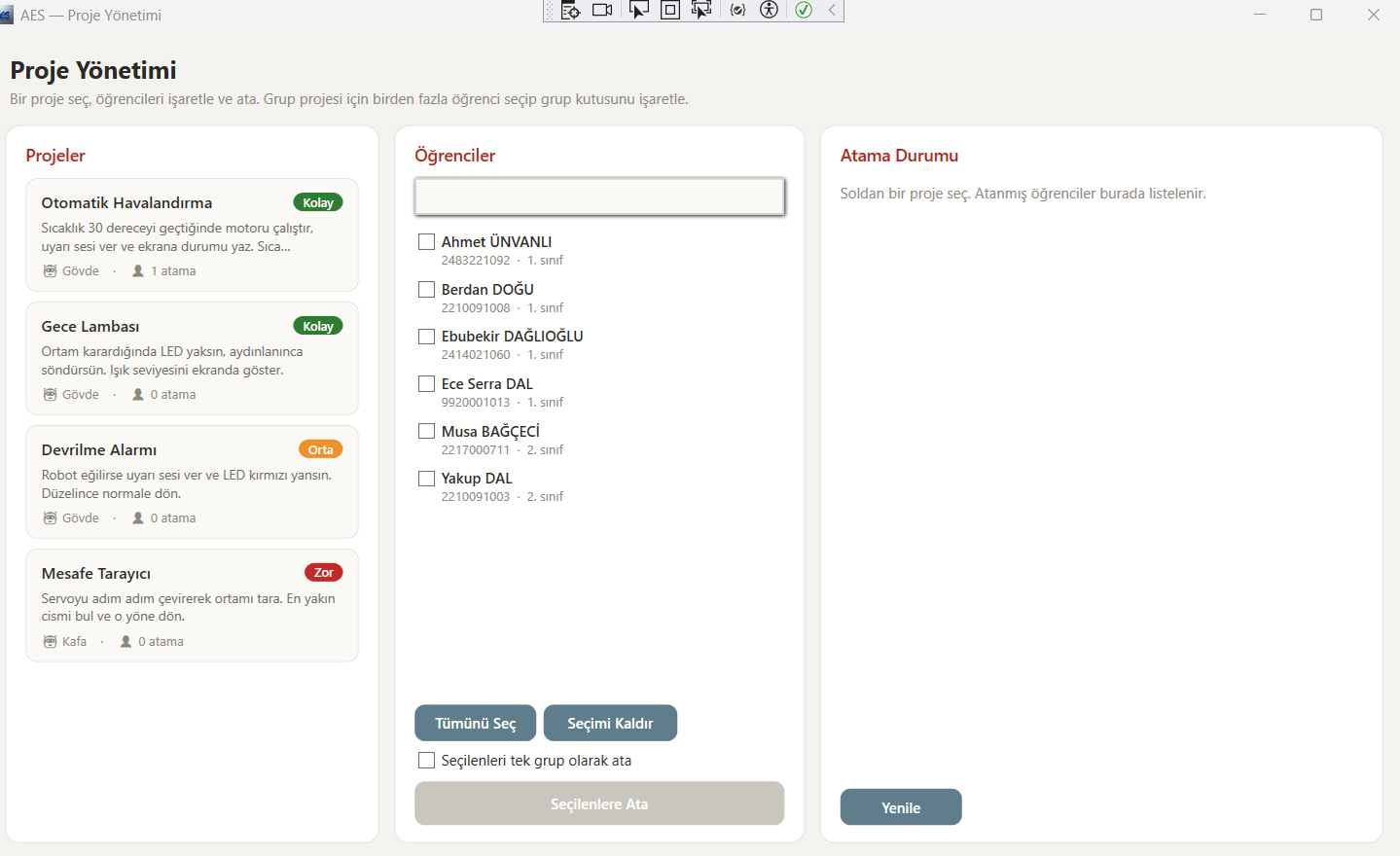
Task: Choose the Mesafe Tarayıcı project card
Action: [x=192, y=605]
